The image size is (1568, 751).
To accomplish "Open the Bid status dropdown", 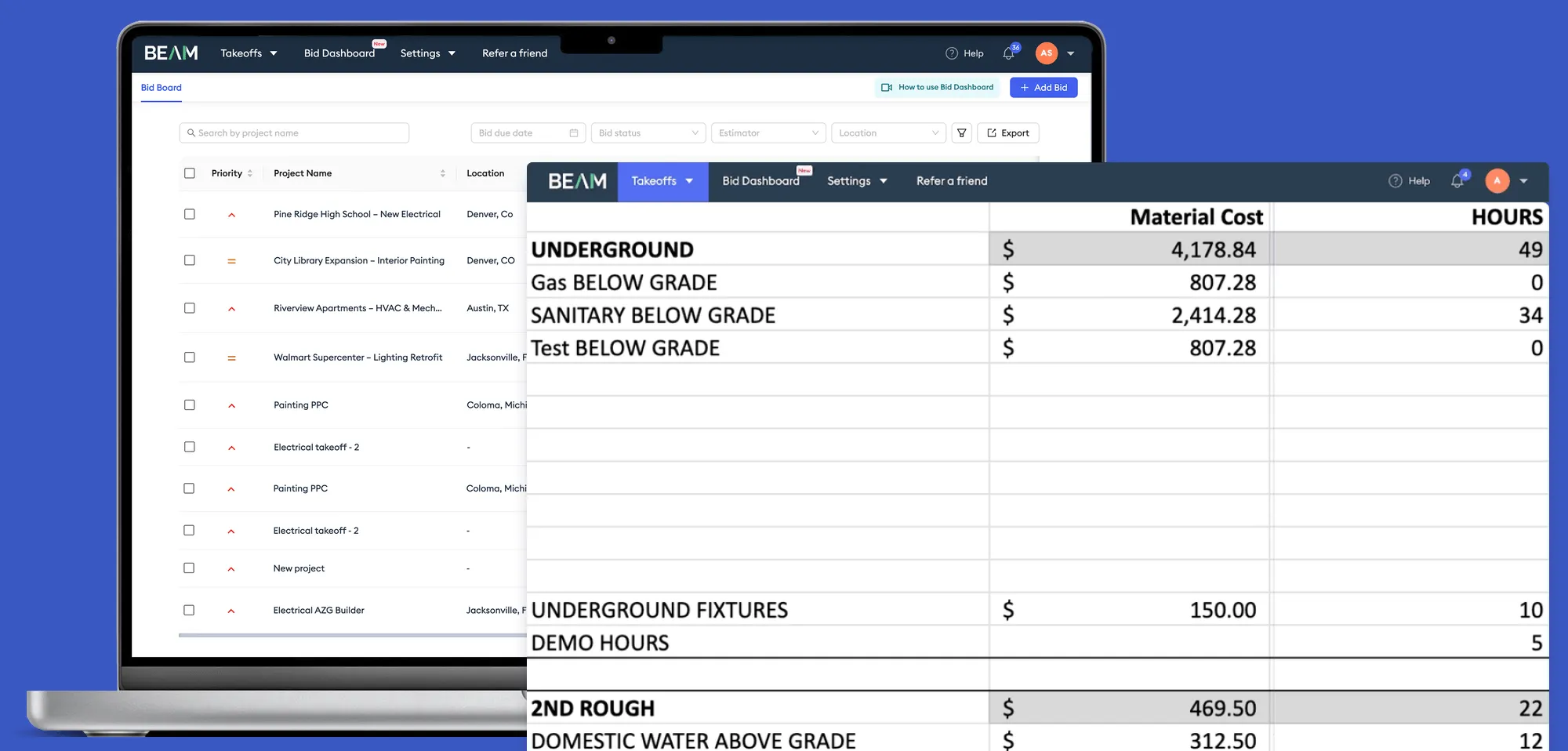I will click(648, 132).
